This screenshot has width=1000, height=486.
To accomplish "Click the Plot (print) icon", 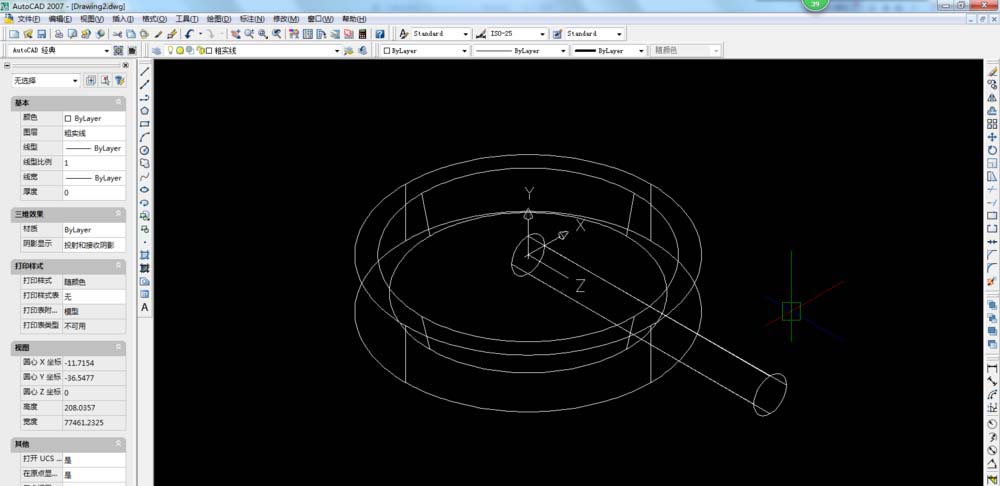I will point(59,34).
